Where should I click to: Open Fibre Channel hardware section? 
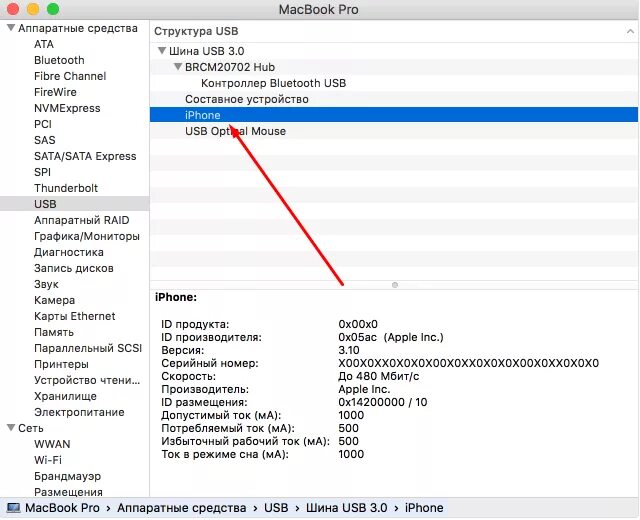70,76
